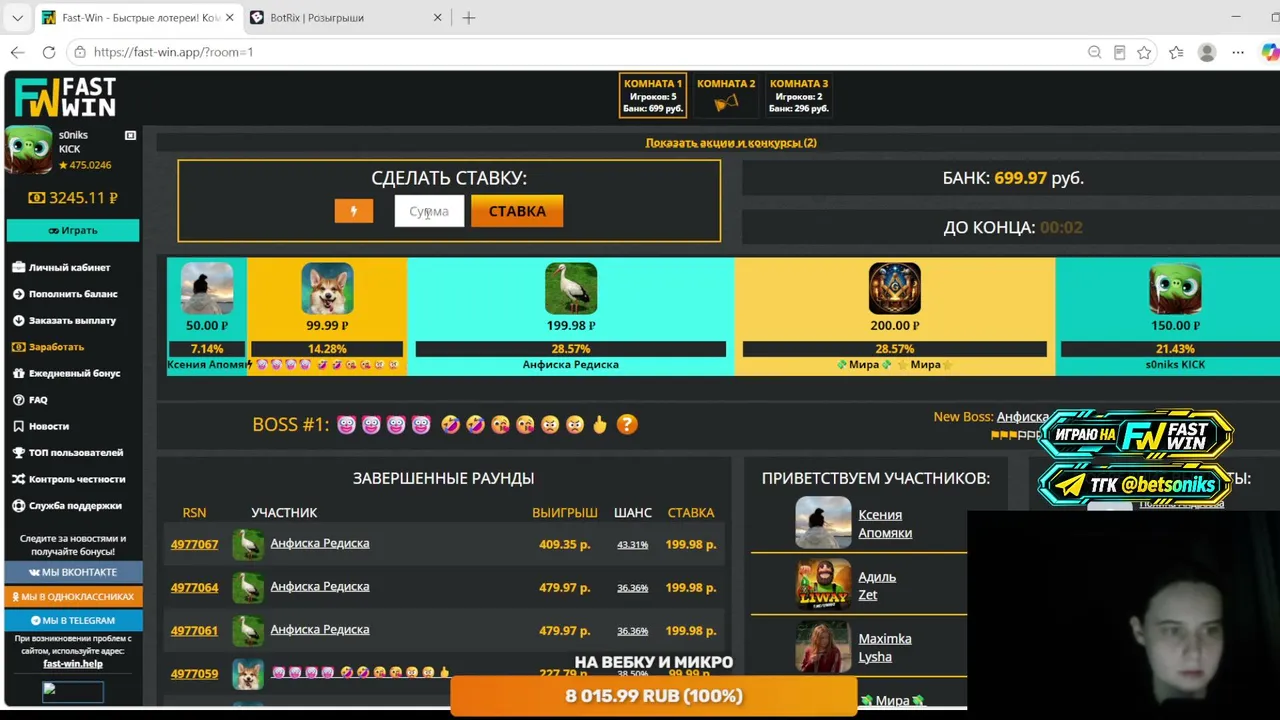The height and width of the screenshot is (720, 1280).
Task: Click the Адиль Zet participant name
Action: (877, 586)
